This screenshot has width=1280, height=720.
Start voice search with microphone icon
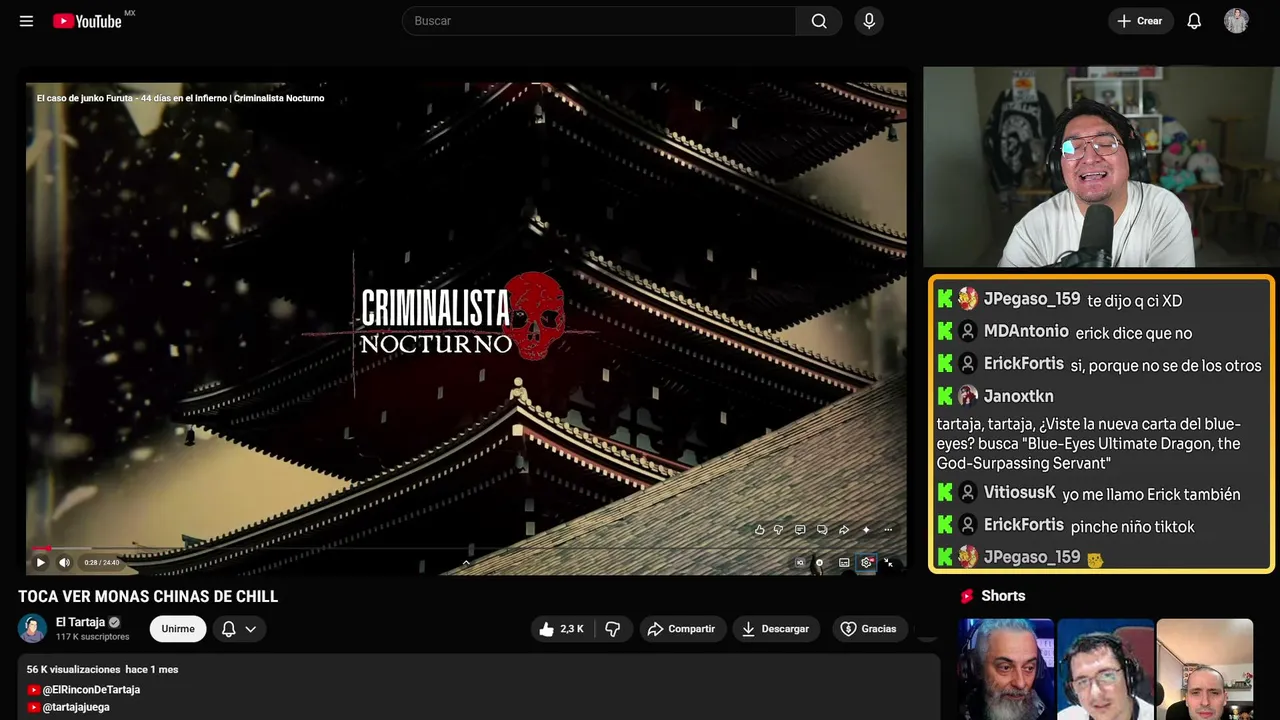[869, 21]
